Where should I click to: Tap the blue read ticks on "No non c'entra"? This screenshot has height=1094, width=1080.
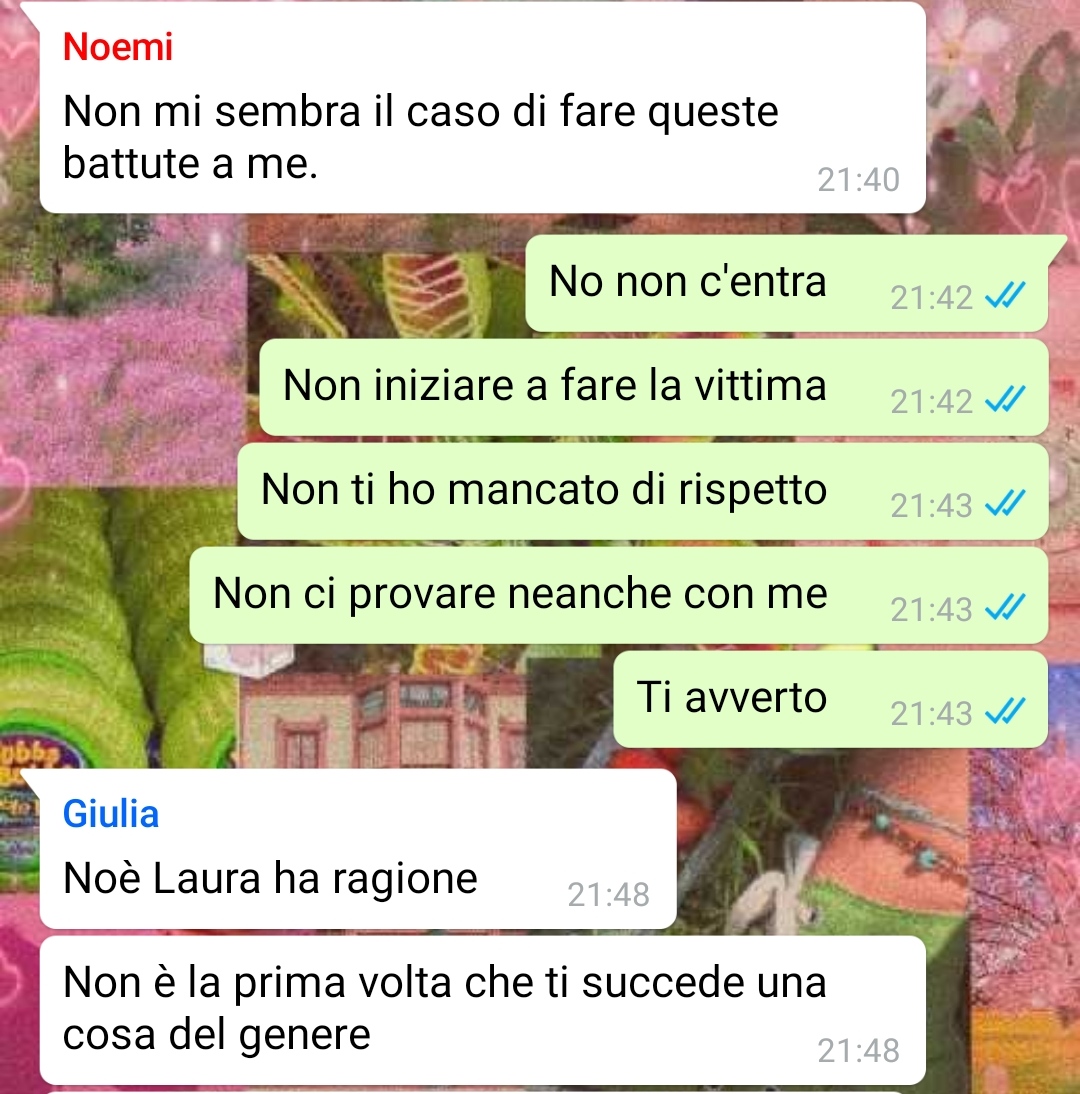(1005, 295)
